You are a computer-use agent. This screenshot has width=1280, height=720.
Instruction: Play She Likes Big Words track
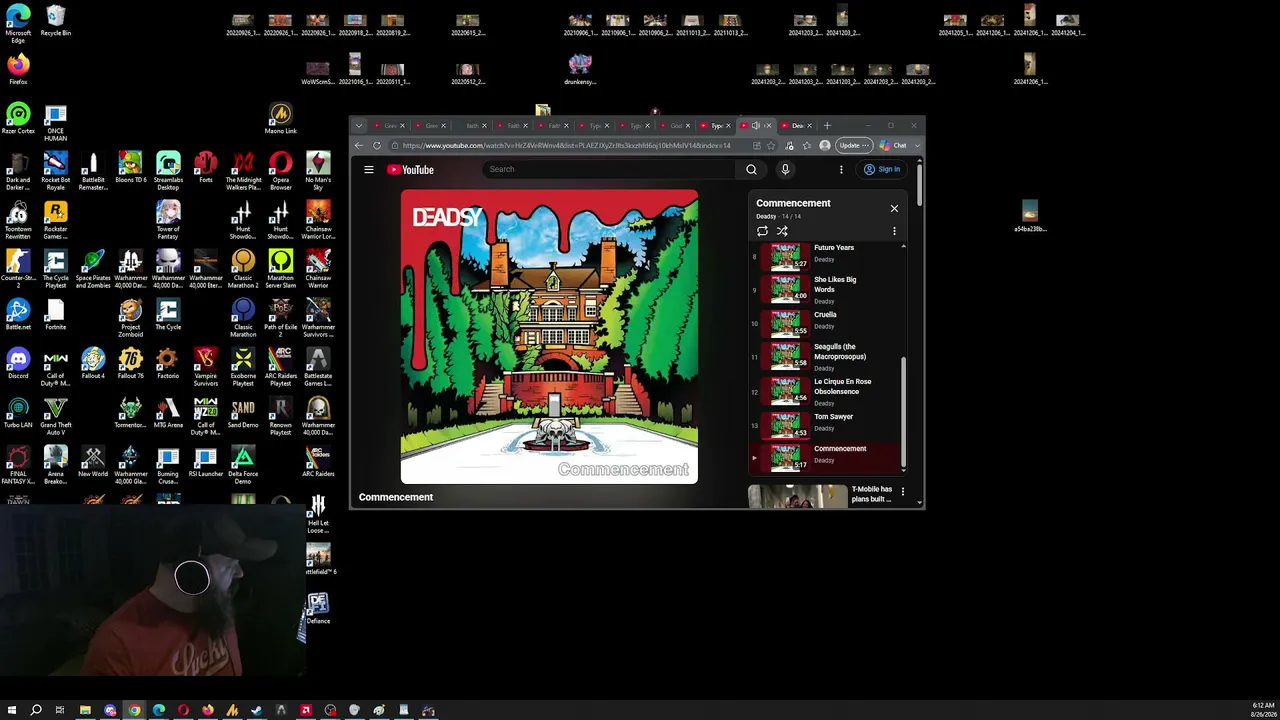(x=826, y=289)
